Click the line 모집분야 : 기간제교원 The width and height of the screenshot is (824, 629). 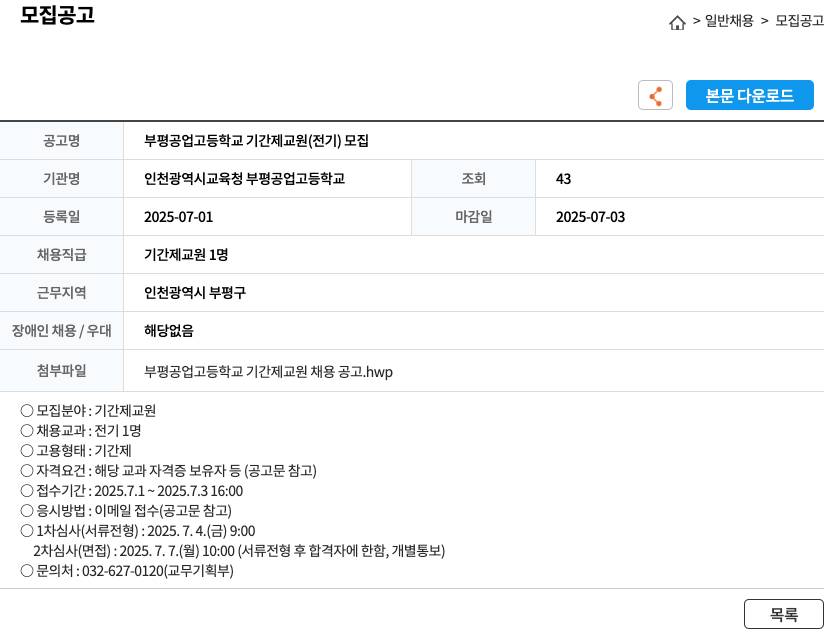tap(88, 410)
